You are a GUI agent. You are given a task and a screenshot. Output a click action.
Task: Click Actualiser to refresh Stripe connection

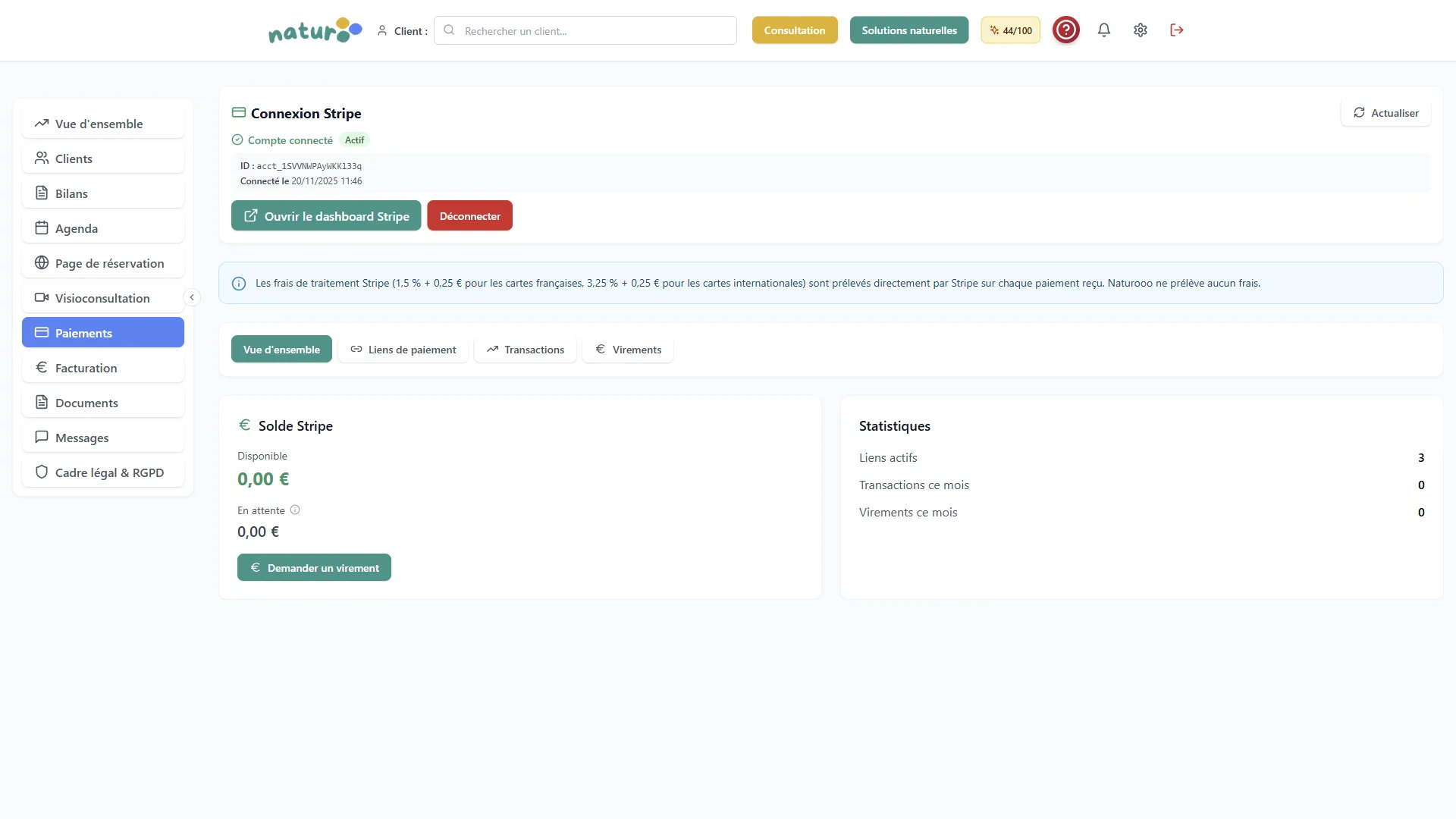click(x=1385, y=113)
